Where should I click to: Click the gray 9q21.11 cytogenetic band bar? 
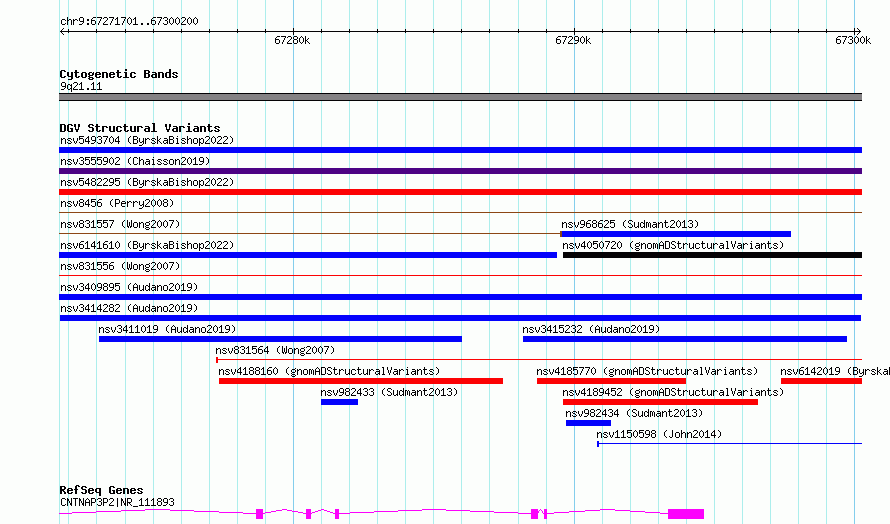(460, 97)
